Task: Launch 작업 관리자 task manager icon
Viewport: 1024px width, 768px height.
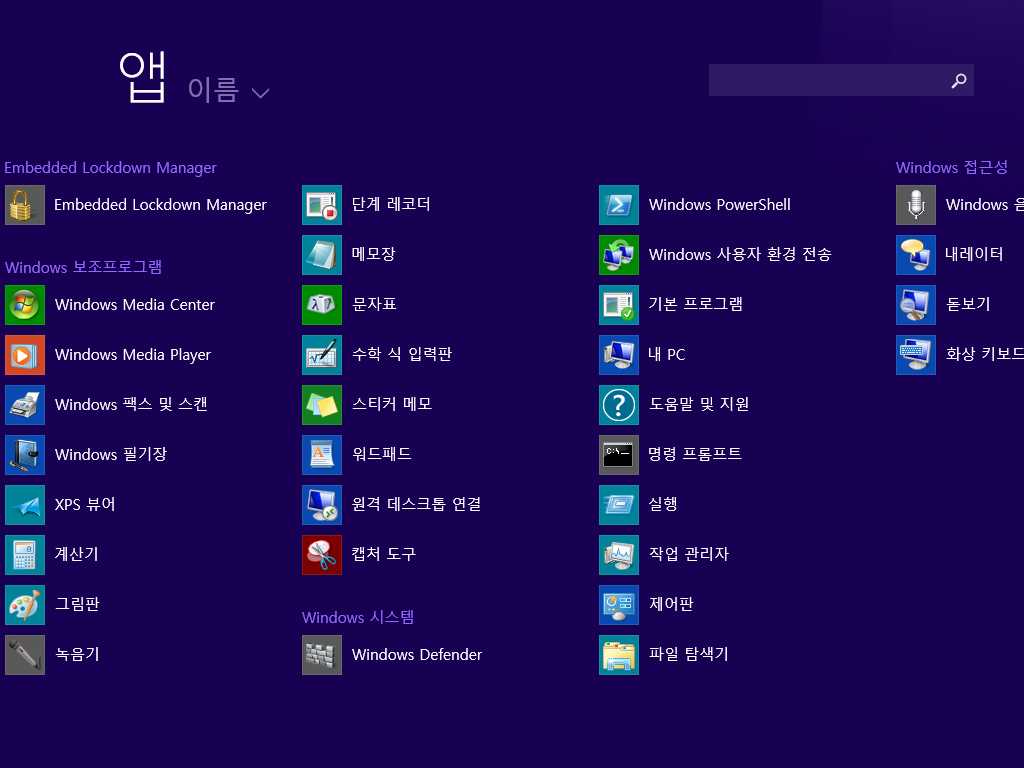Action: pos(619,554)
